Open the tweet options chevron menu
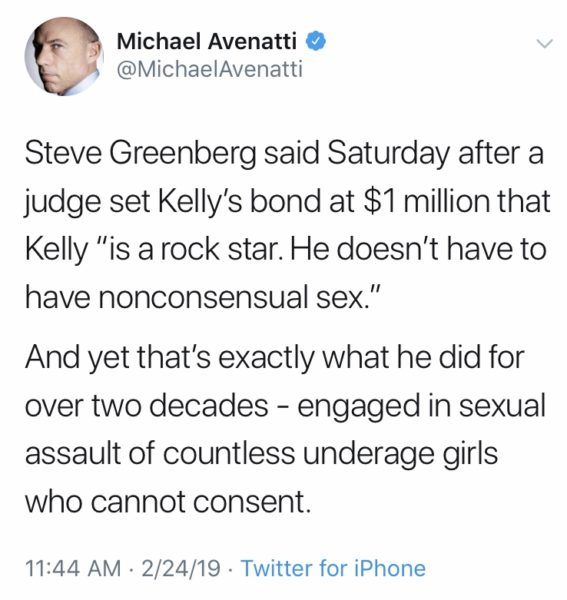 coord(544,43)
